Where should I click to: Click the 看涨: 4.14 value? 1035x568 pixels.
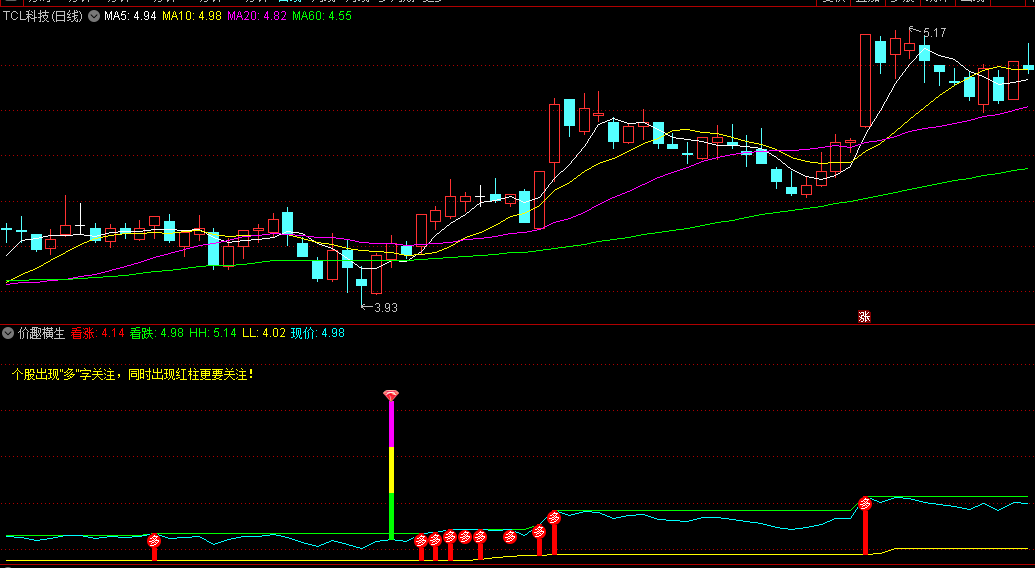pos(98,334)
